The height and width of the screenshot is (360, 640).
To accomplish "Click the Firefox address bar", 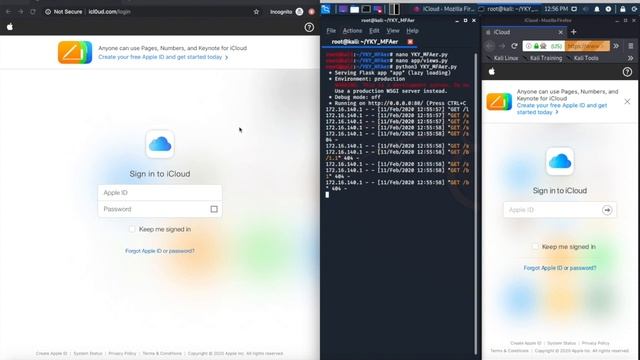I will point(566,46).
